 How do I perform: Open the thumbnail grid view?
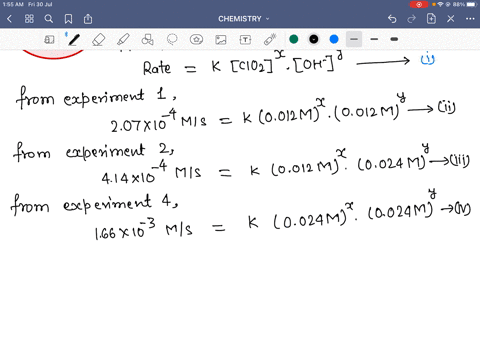[29, 19]
